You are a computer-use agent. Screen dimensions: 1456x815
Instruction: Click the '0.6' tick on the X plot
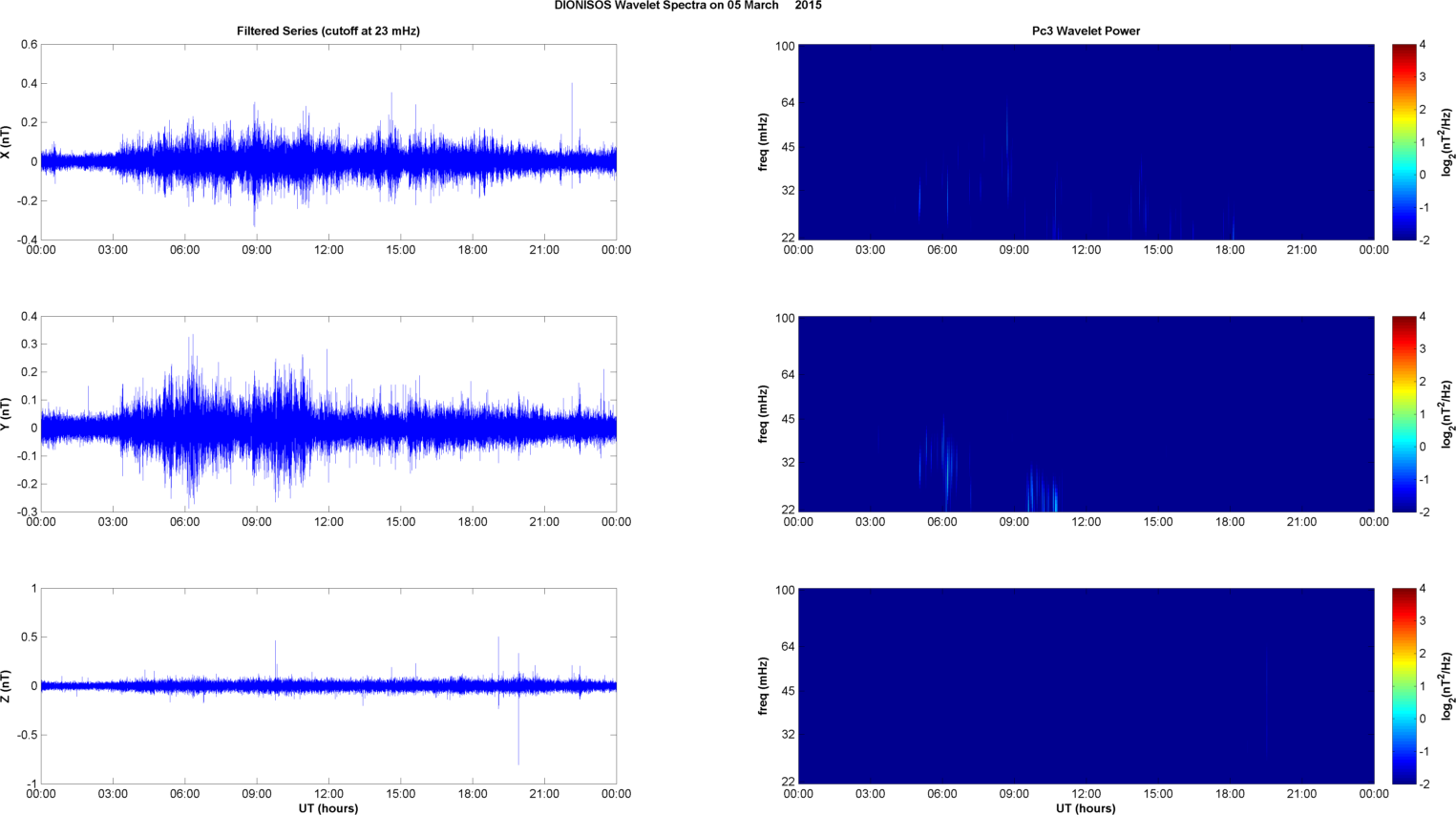coord(29,45)
